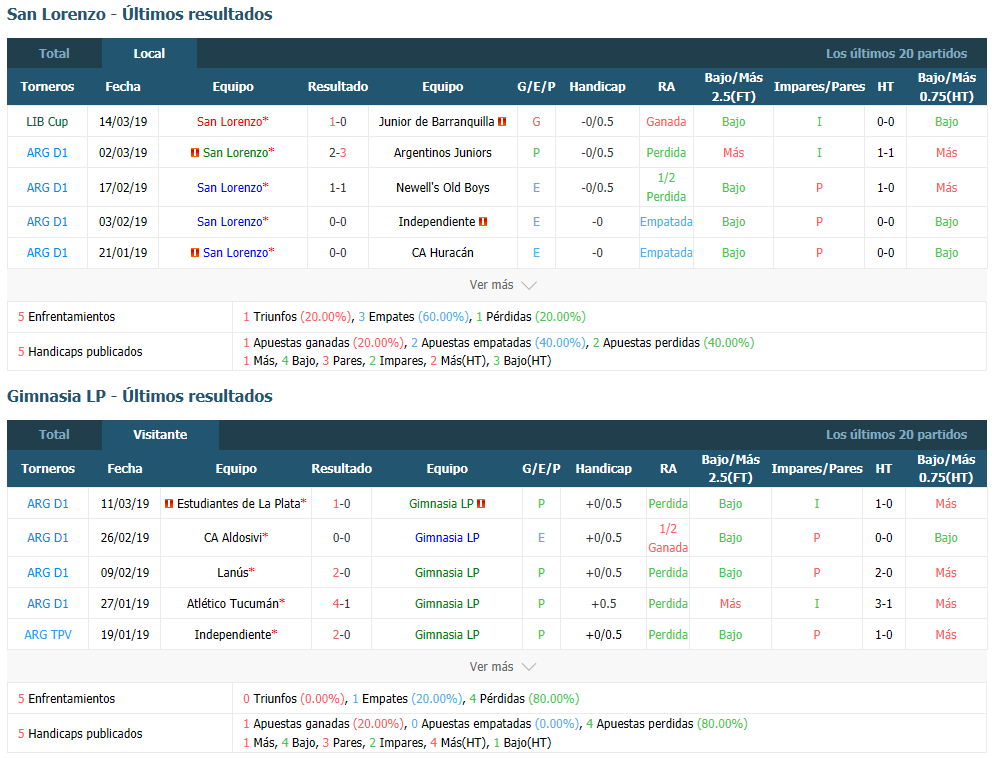Click red card icon before San Lorenzo, 21/01/19 row
Image resolution: width=994 pixels, height=758 pixels.
pos(195,252)
